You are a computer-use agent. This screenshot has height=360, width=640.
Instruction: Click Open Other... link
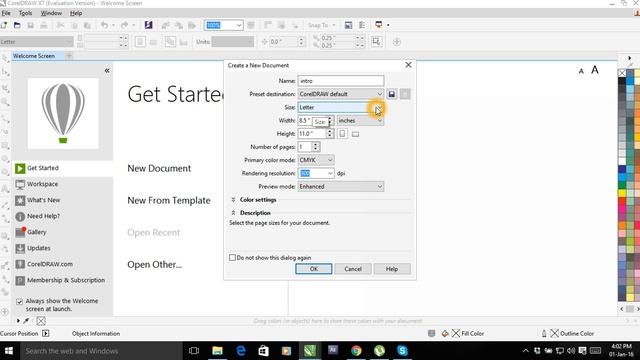click(x=154, y=264)
